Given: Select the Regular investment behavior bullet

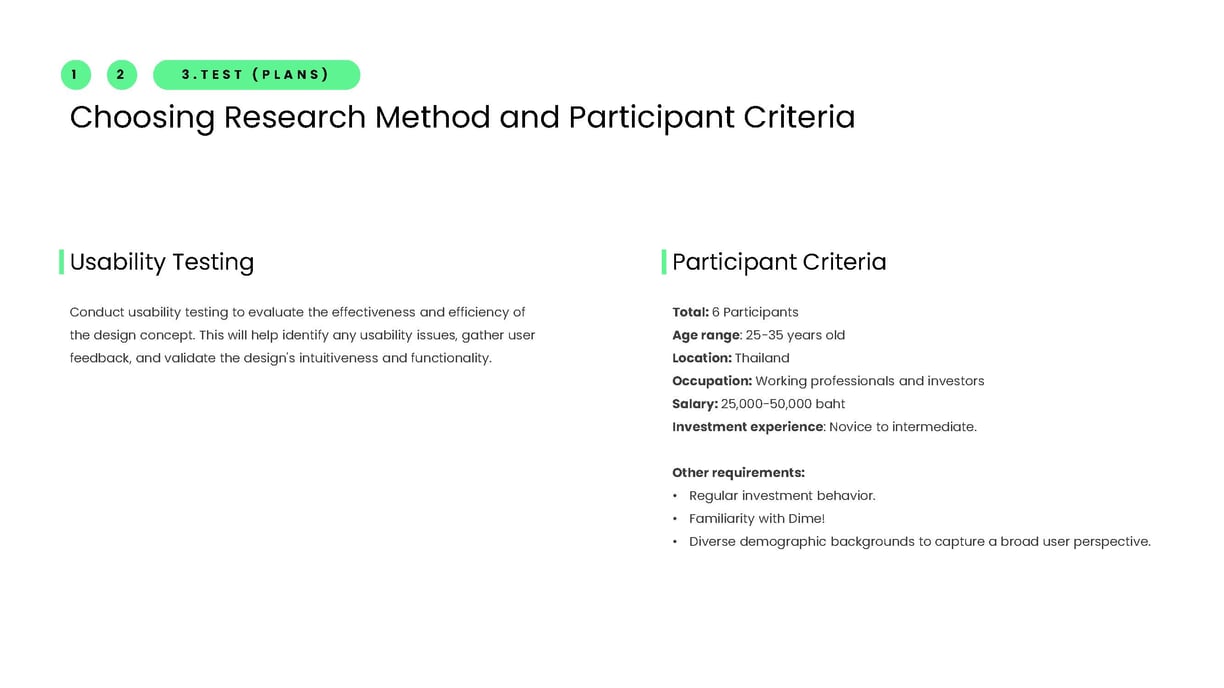Looking at the screenshot, I should [782, 496].
